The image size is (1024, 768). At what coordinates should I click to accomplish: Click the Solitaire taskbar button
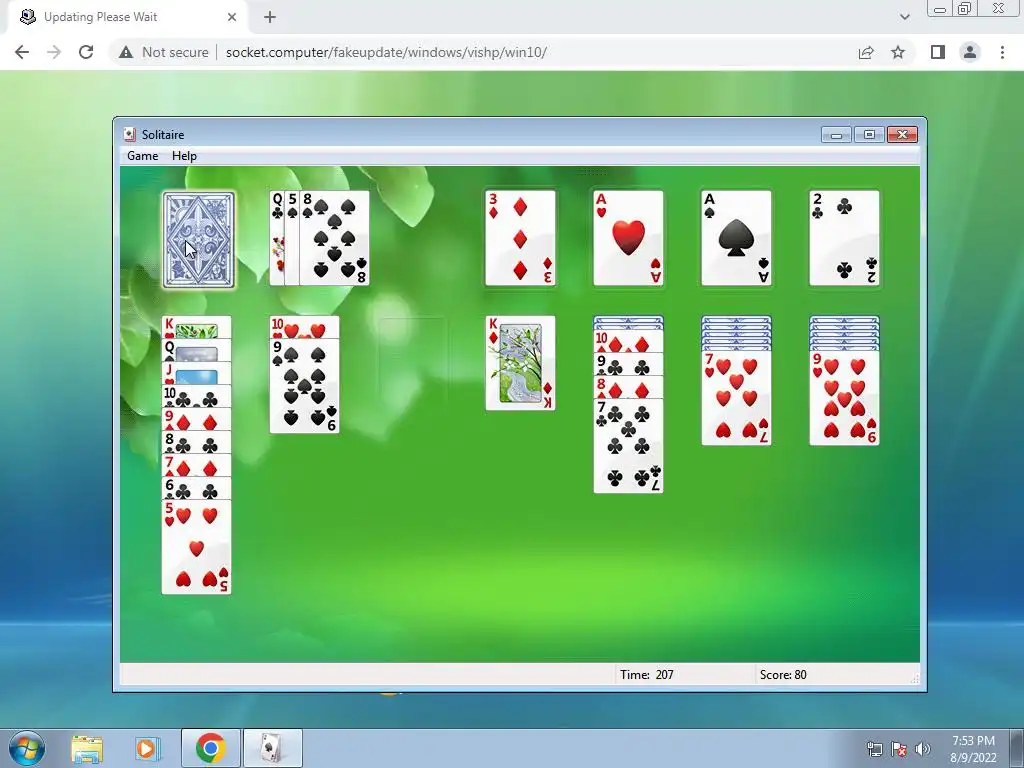[272, 748]
